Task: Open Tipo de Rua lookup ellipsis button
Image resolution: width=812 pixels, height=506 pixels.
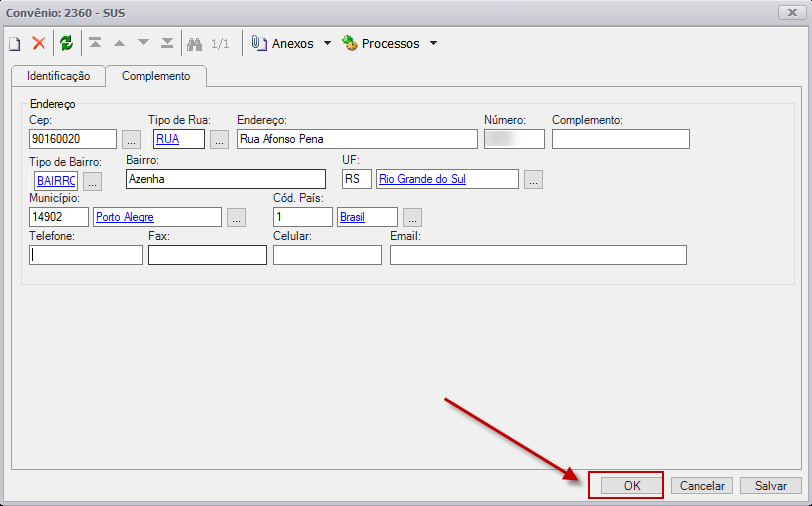Action: click(x=220, y=139)
